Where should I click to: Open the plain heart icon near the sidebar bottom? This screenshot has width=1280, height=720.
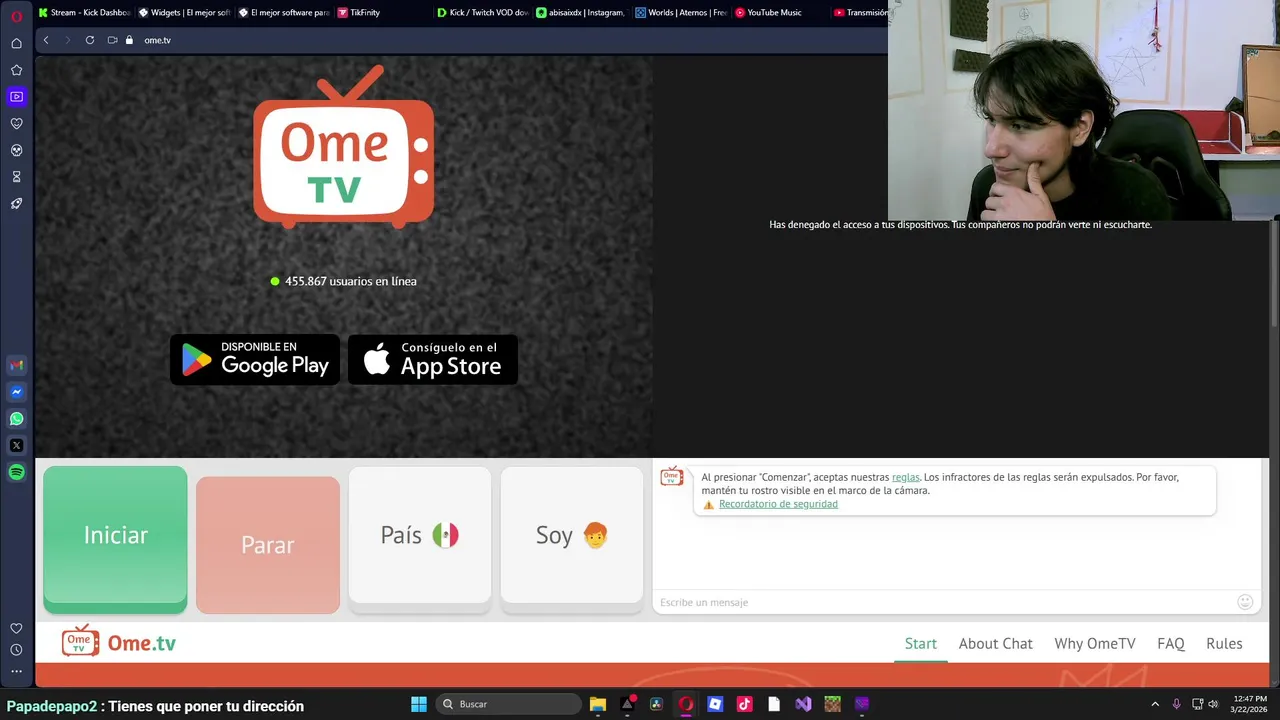coord(16,628)
